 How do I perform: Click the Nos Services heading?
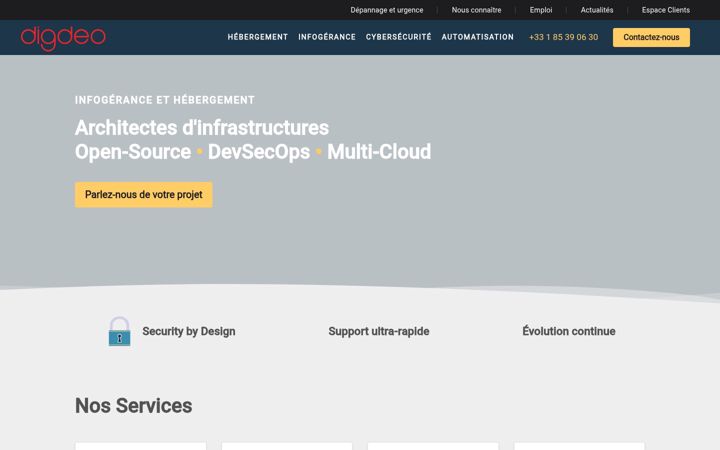click(134, 406)
